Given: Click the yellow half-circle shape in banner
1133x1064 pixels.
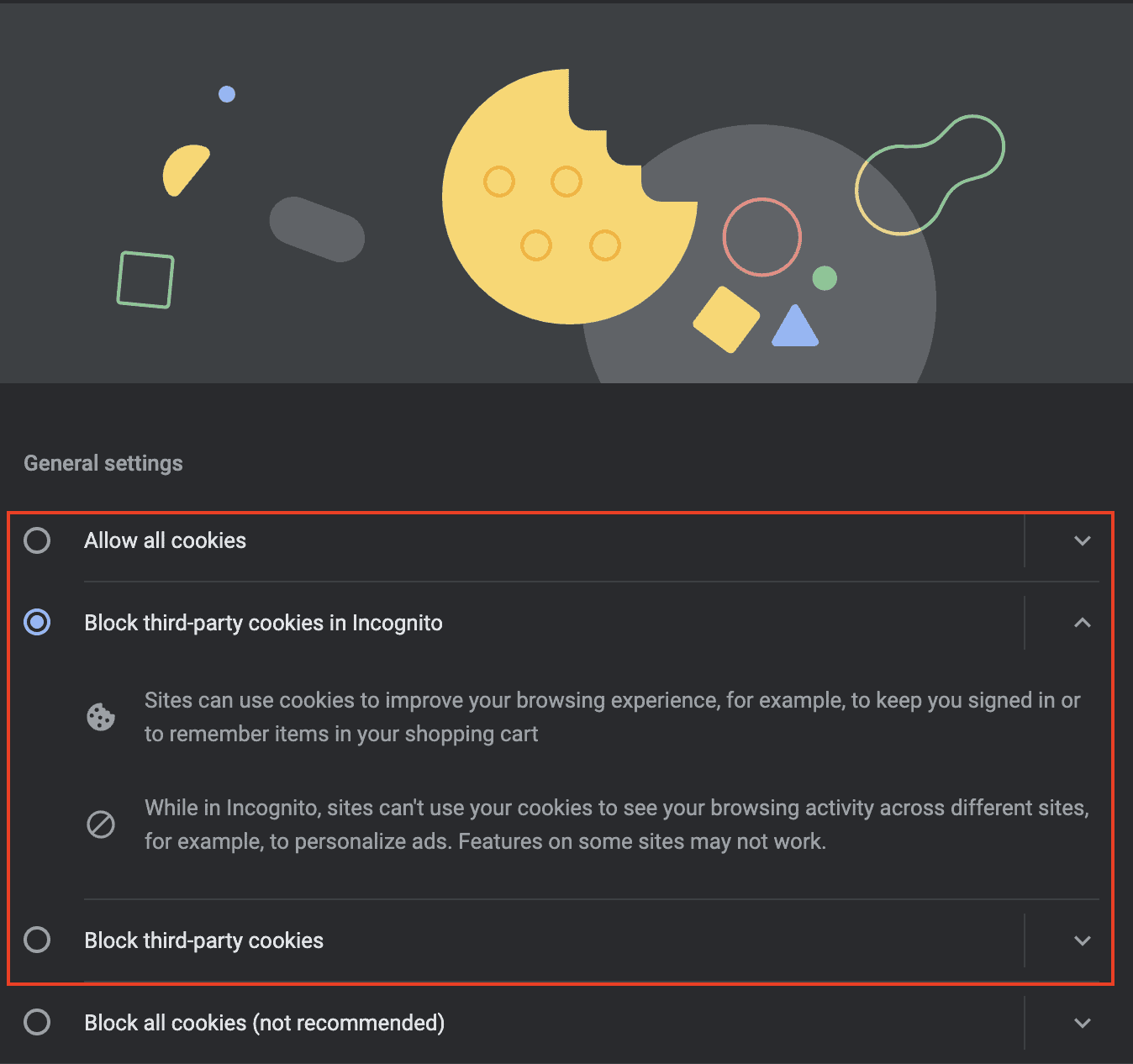Looking at the screenshot, I should click(x=183, y=168).
